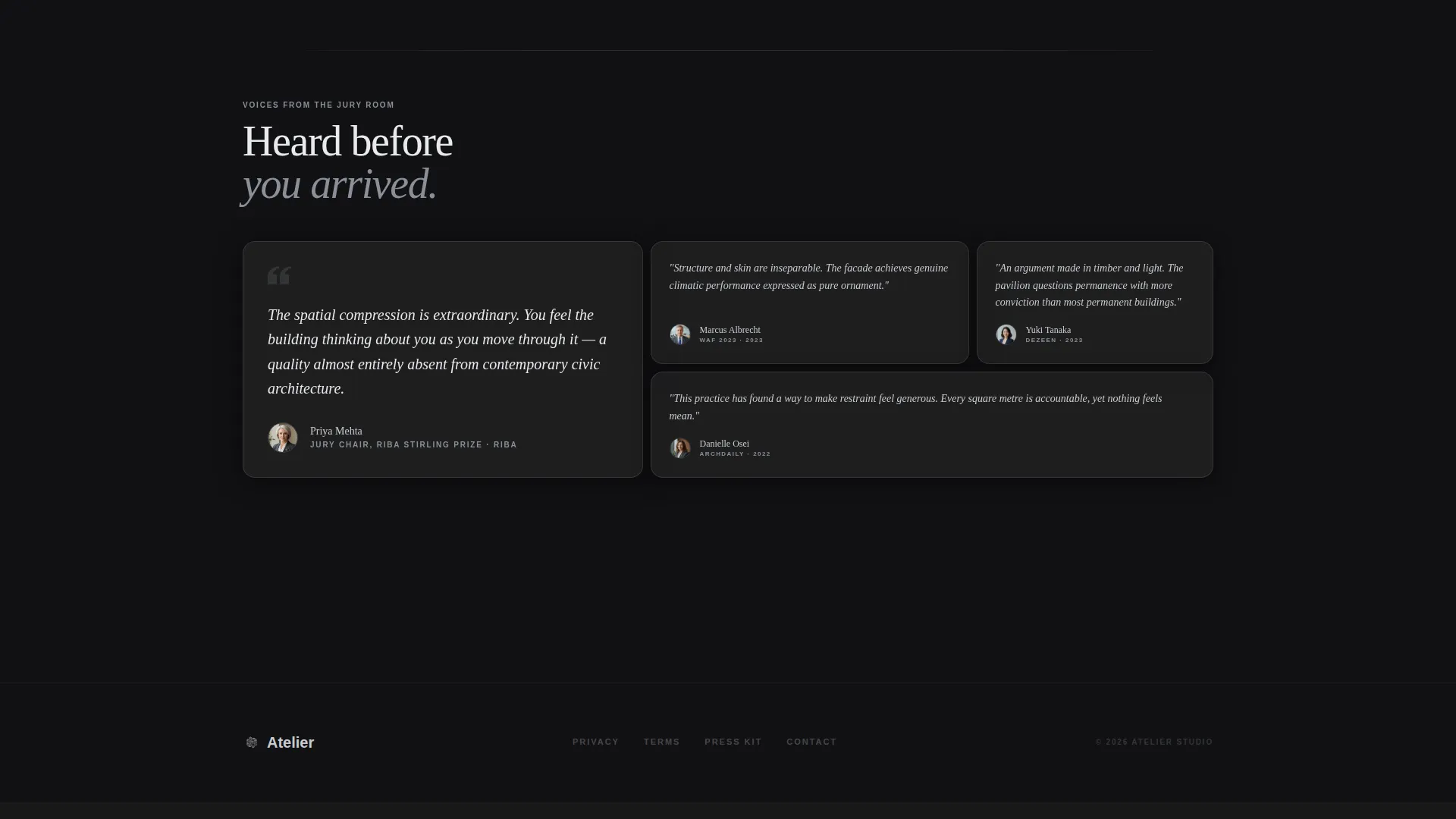Viewport: 1456px width, 819px height.
Task: Click the 'spatial compression is extraordinary' quote
Action: click(x=438, y=352)
